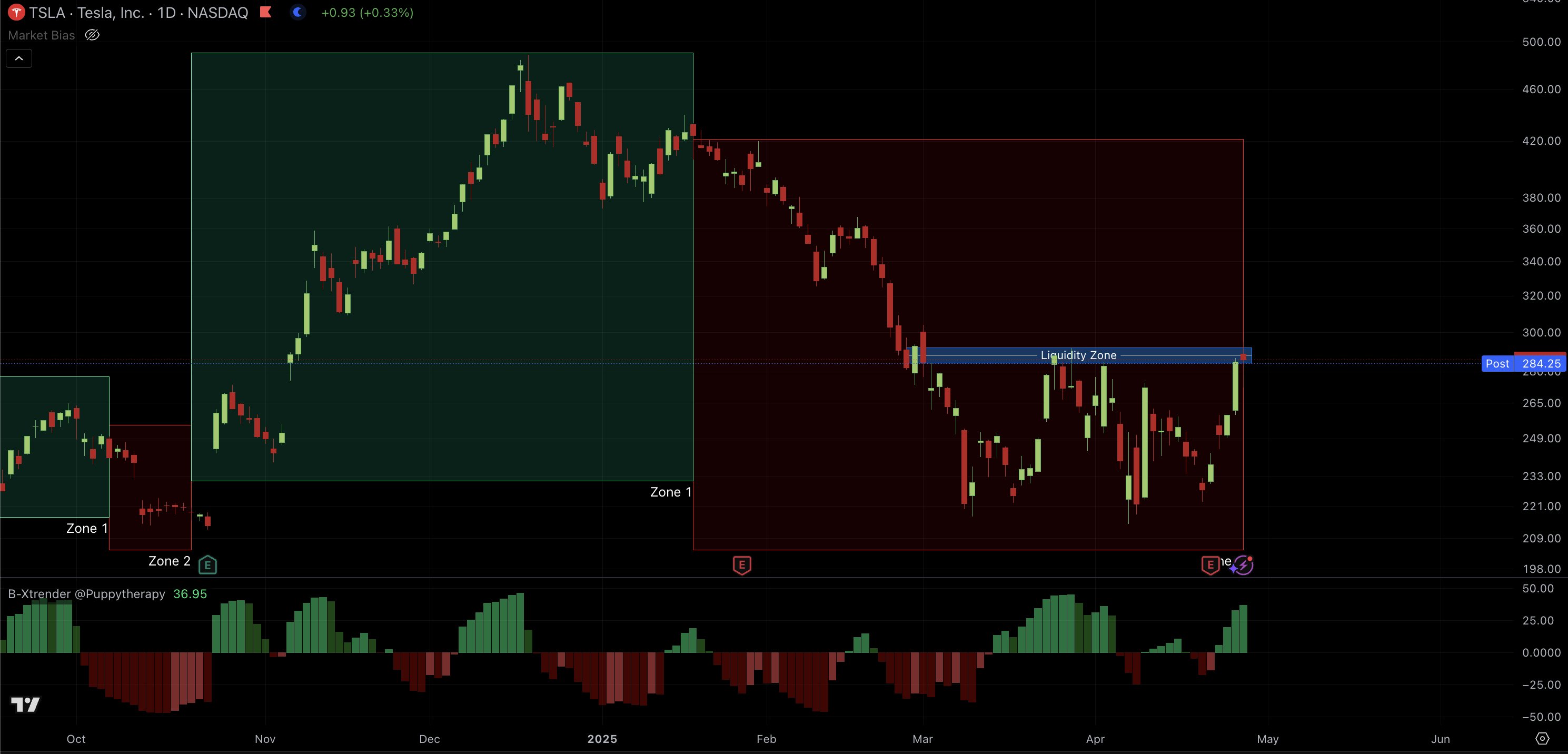Click the blue moon post-market icon
This screenshot has height=754, width=1568.
(297, 12)
